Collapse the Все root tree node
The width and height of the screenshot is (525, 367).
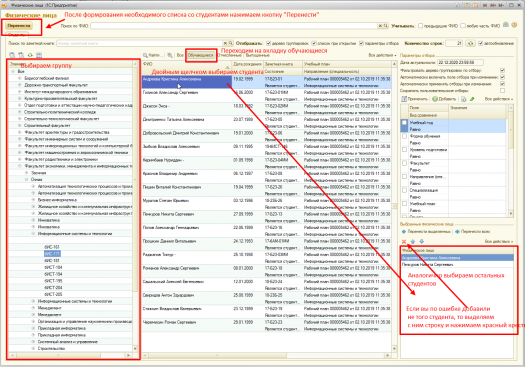[x=13, y=71]
